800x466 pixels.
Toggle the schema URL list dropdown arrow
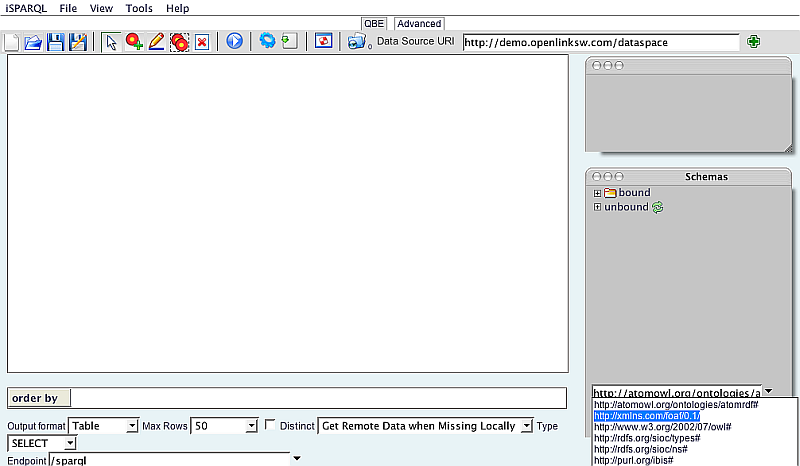point(768,391)
